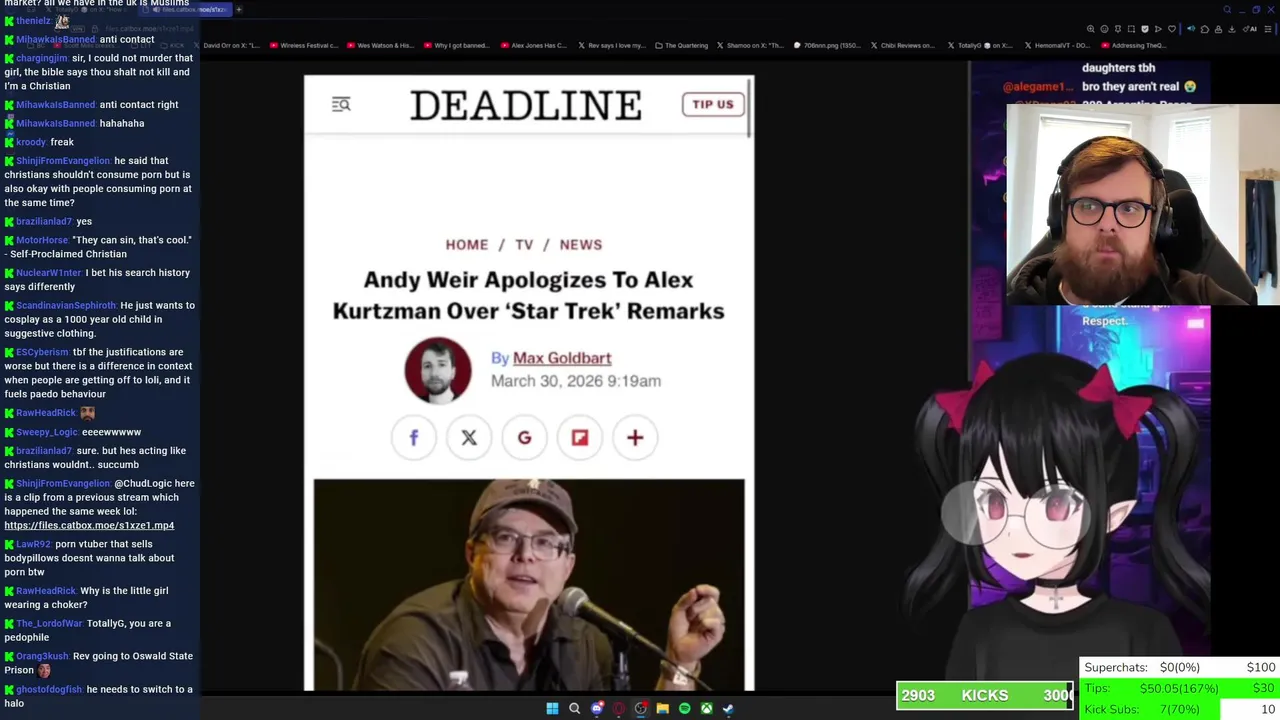Open more sharing options plus icon
The width and height of the screenshot is (1280, 720).
tap(635, 437)
